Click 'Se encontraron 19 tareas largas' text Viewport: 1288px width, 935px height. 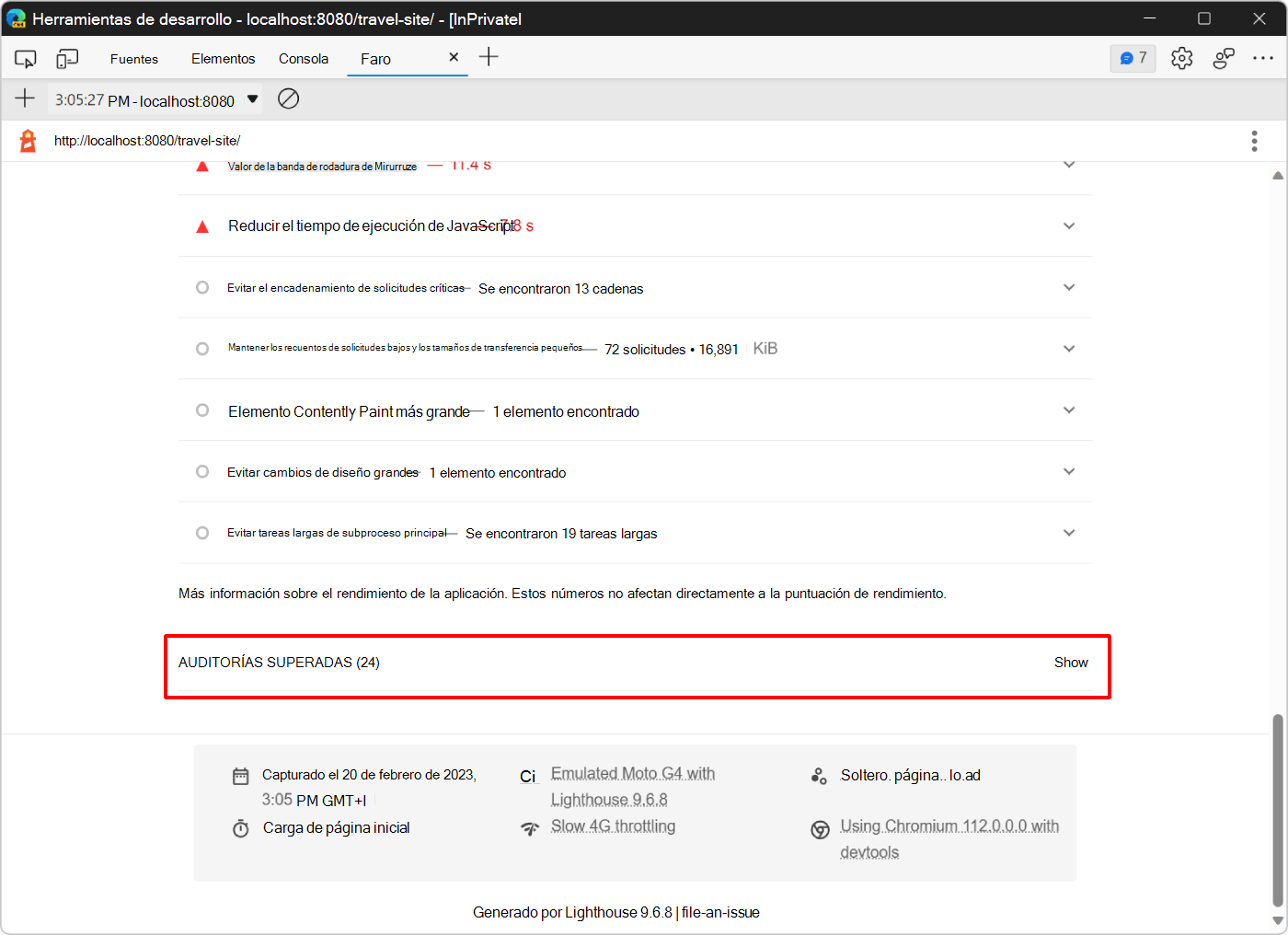561,534
